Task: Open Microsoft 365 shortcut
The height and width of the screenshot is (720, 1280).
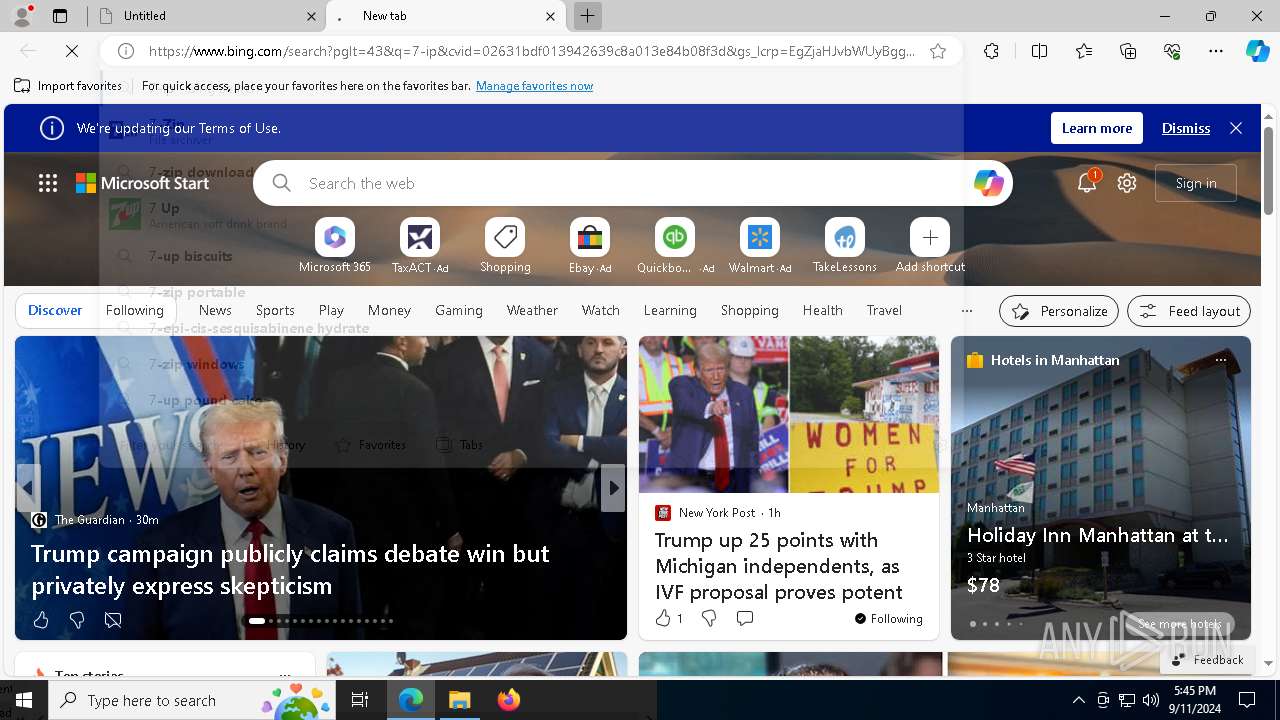Action: (x=335, y=246)
